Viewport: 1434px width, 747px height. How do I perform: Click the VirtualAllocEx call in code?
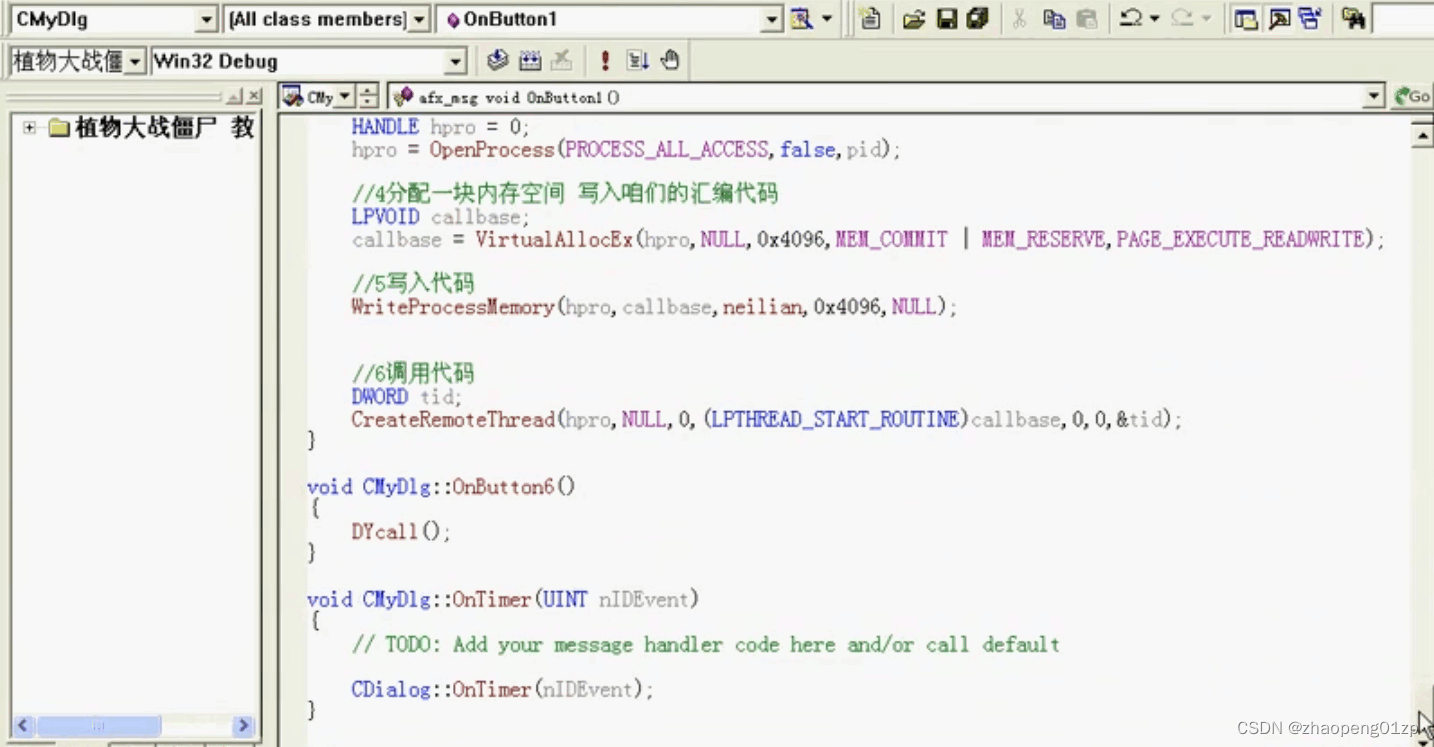[554, 240]
